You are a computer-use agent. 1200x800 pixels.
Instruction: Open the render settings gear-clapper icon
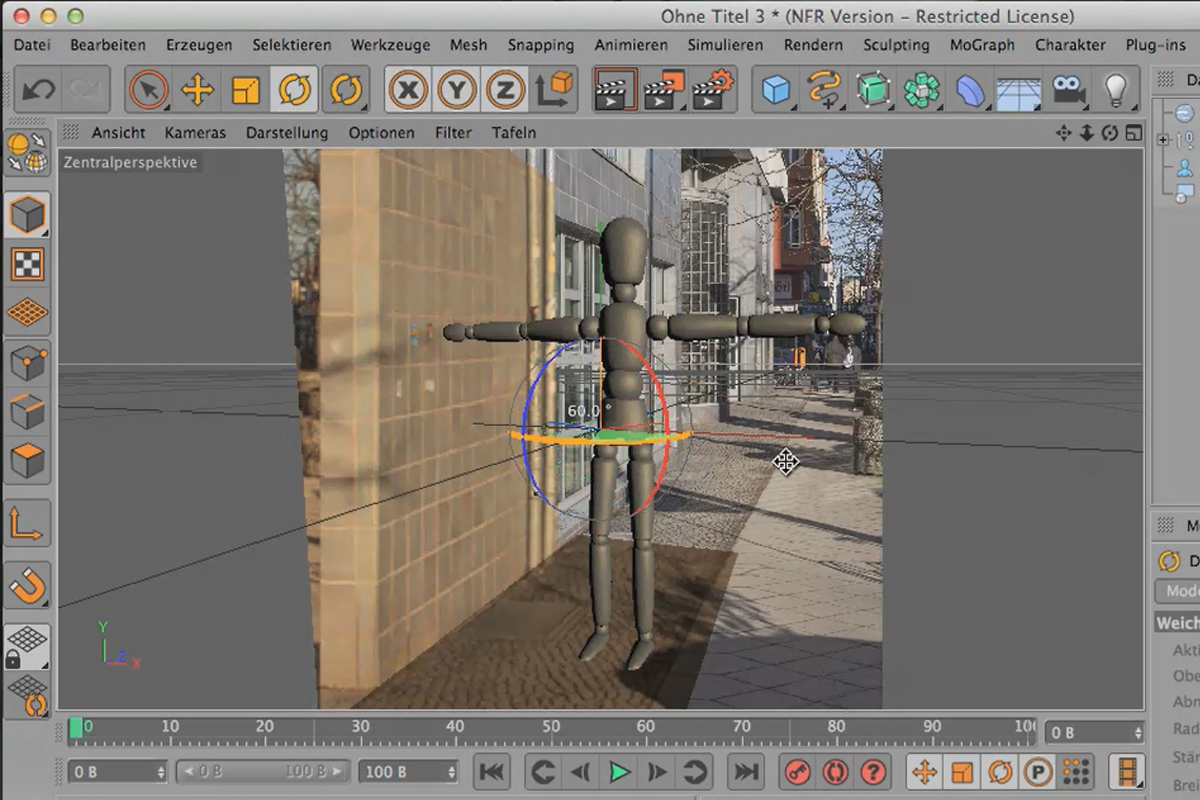tap(711, 91)
